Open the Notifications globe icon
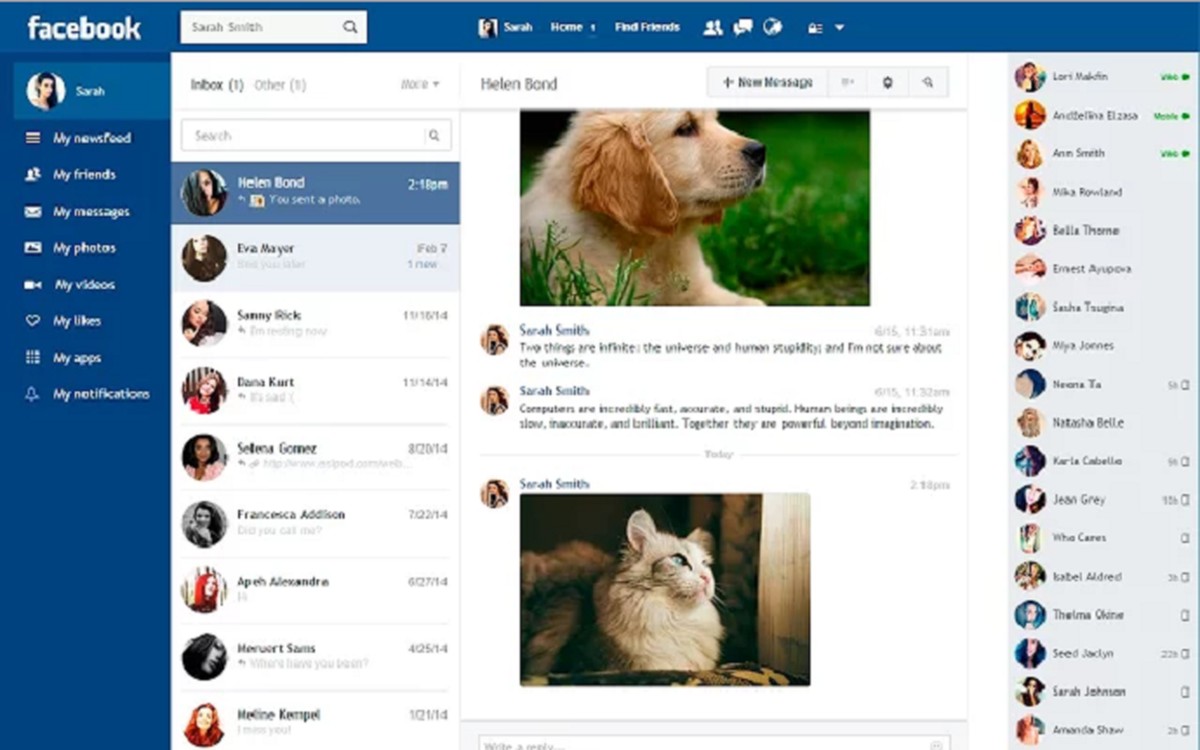 click(773, 27)
